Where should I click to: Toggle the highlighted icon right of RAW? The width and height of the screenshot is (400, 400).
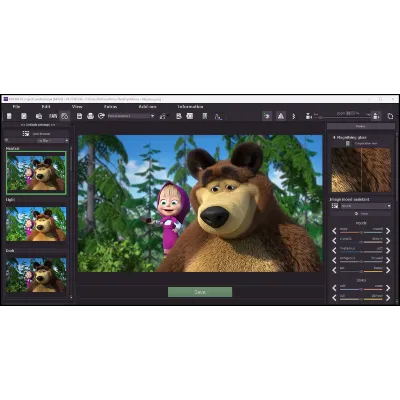tap(65, 116)
